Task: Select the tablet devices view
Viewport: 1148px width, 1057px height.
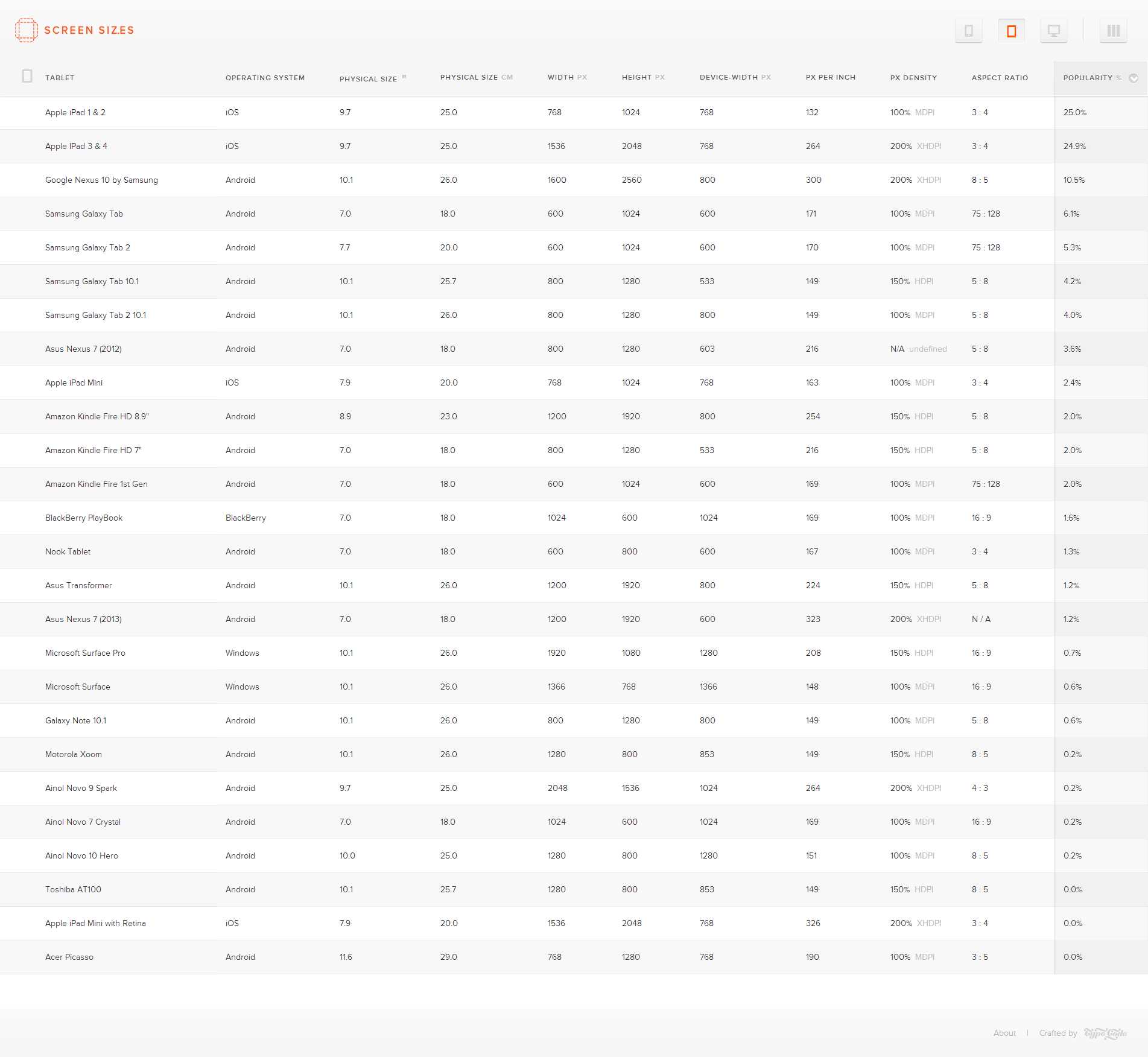Action: (x=1012, y=31)
